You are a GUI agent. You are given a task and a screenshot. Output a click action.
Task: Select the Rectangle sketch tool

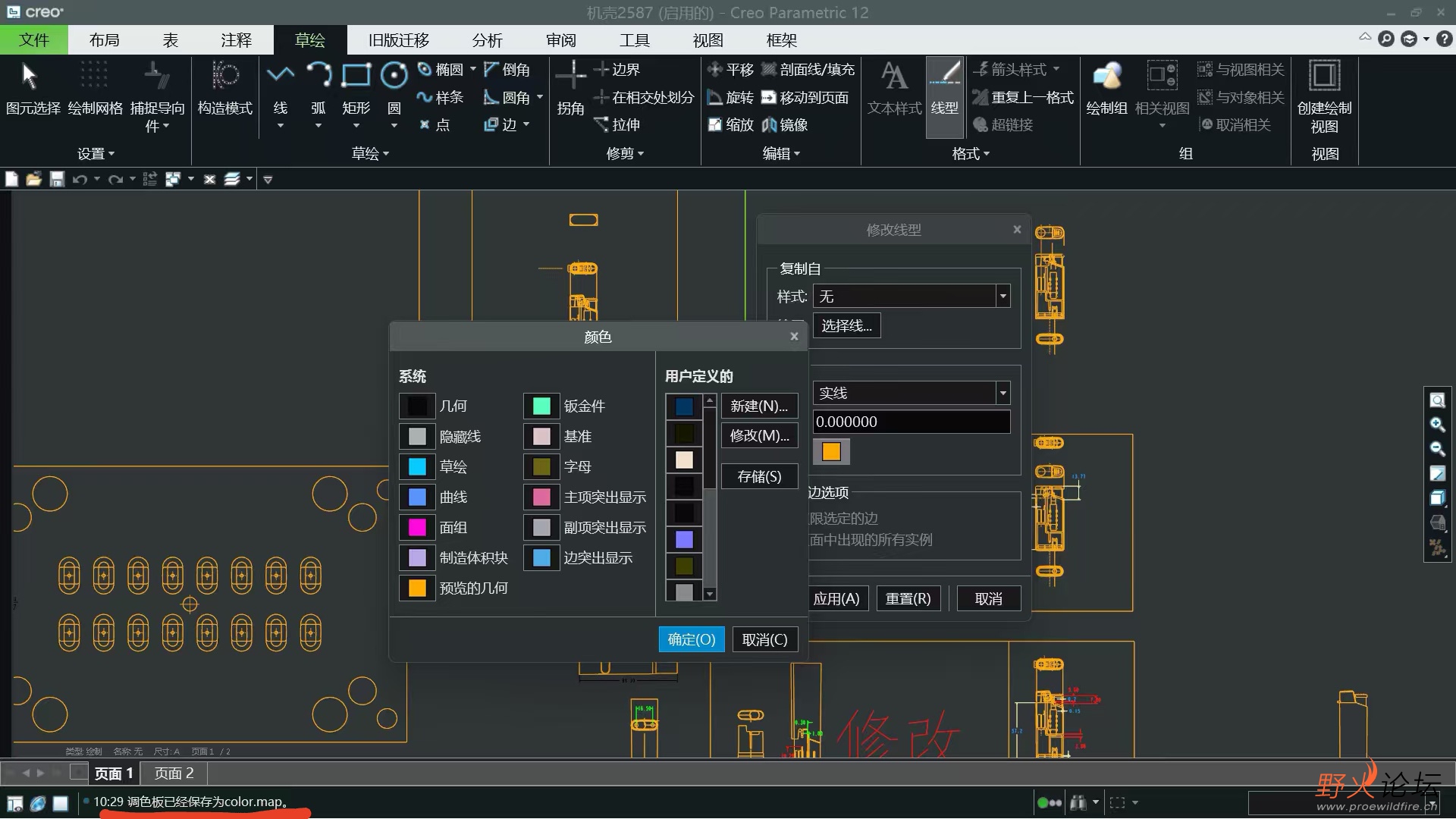pyautogui.click(x=356, y=76)
